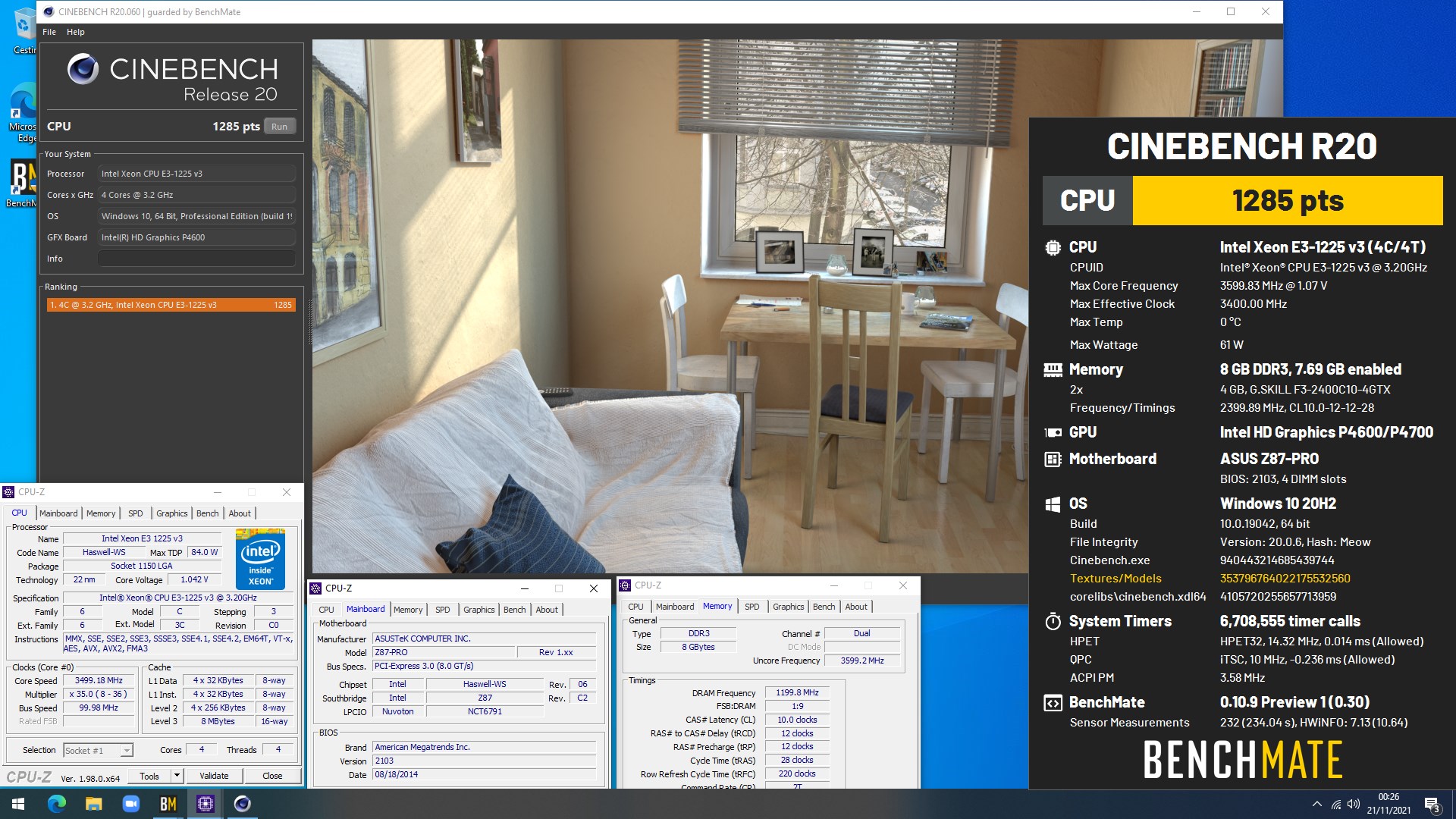1456x819 pixels.
Task: Click the BenchMate code-bracket icon
Action: [x=1053, y=702]
